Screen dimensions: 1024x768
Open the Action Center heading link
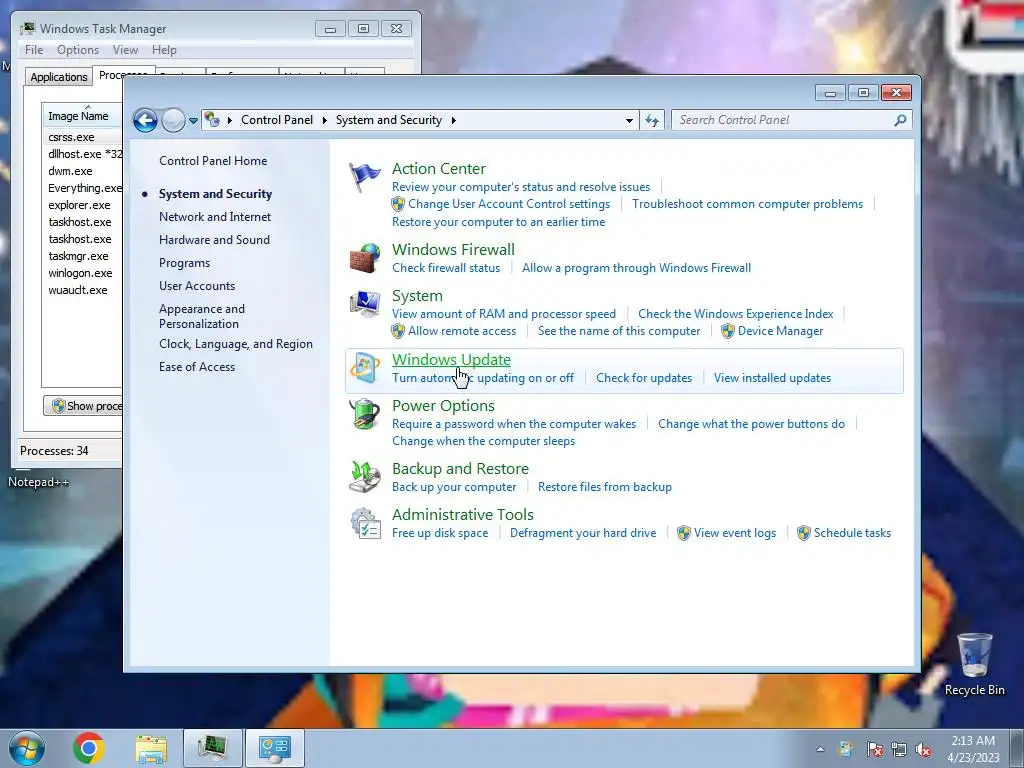[439, 168]
